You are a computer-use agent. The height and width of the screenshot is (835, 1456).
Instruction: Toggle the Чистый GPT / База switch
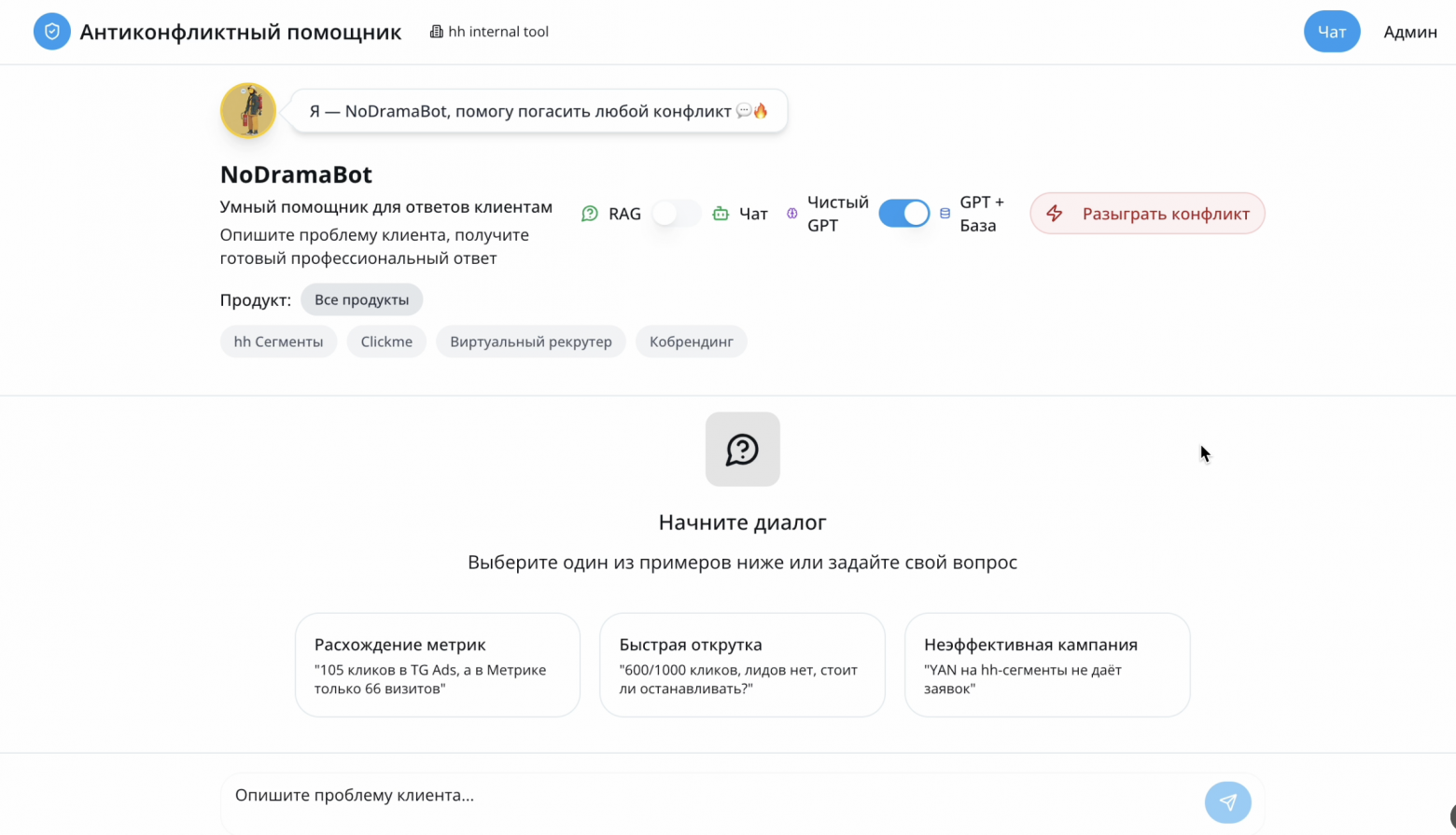point(903,214)
